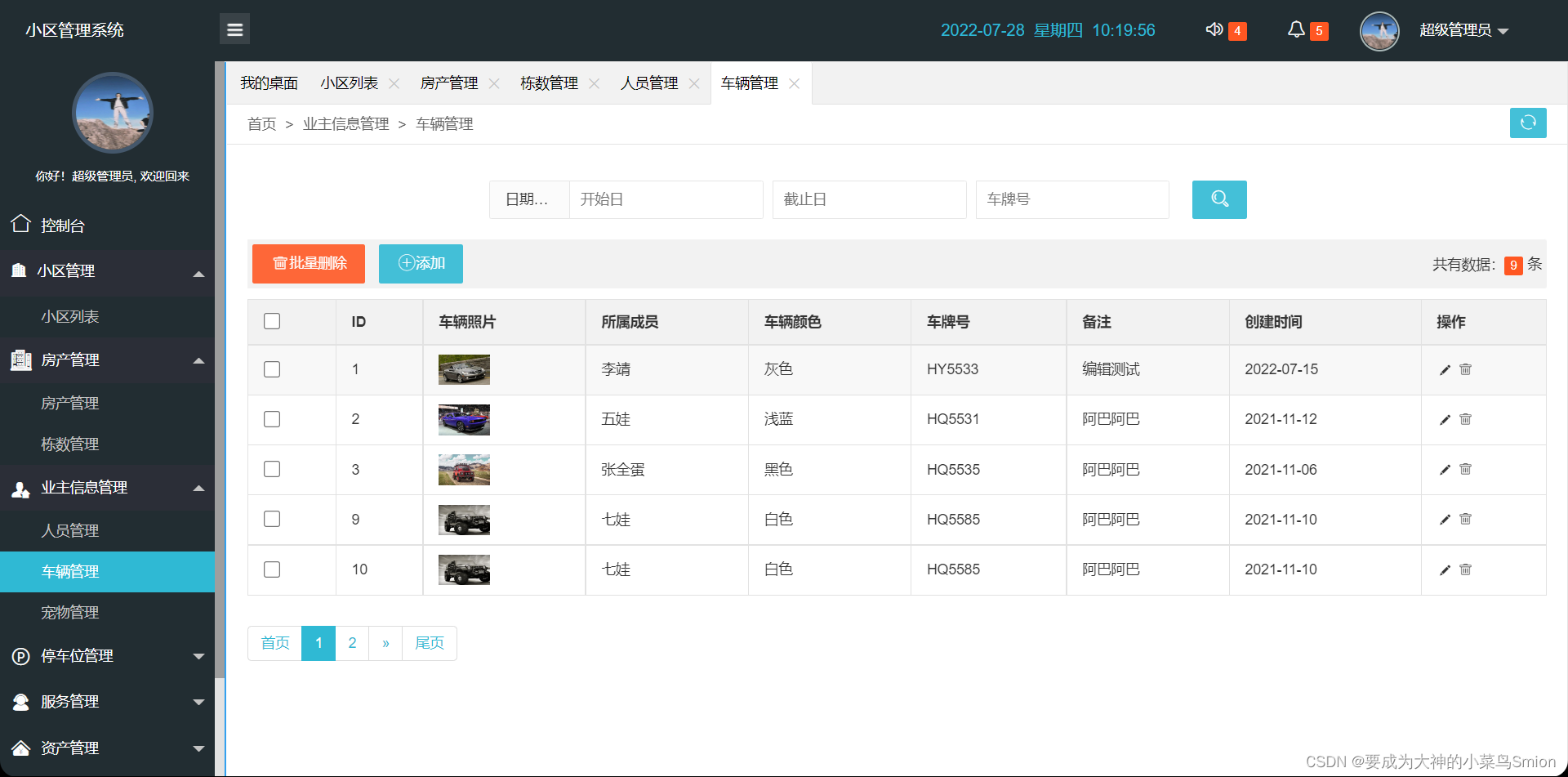Close the 栋数管理 tab
The height and width of the screenshot is (777, 1568).
595,83
